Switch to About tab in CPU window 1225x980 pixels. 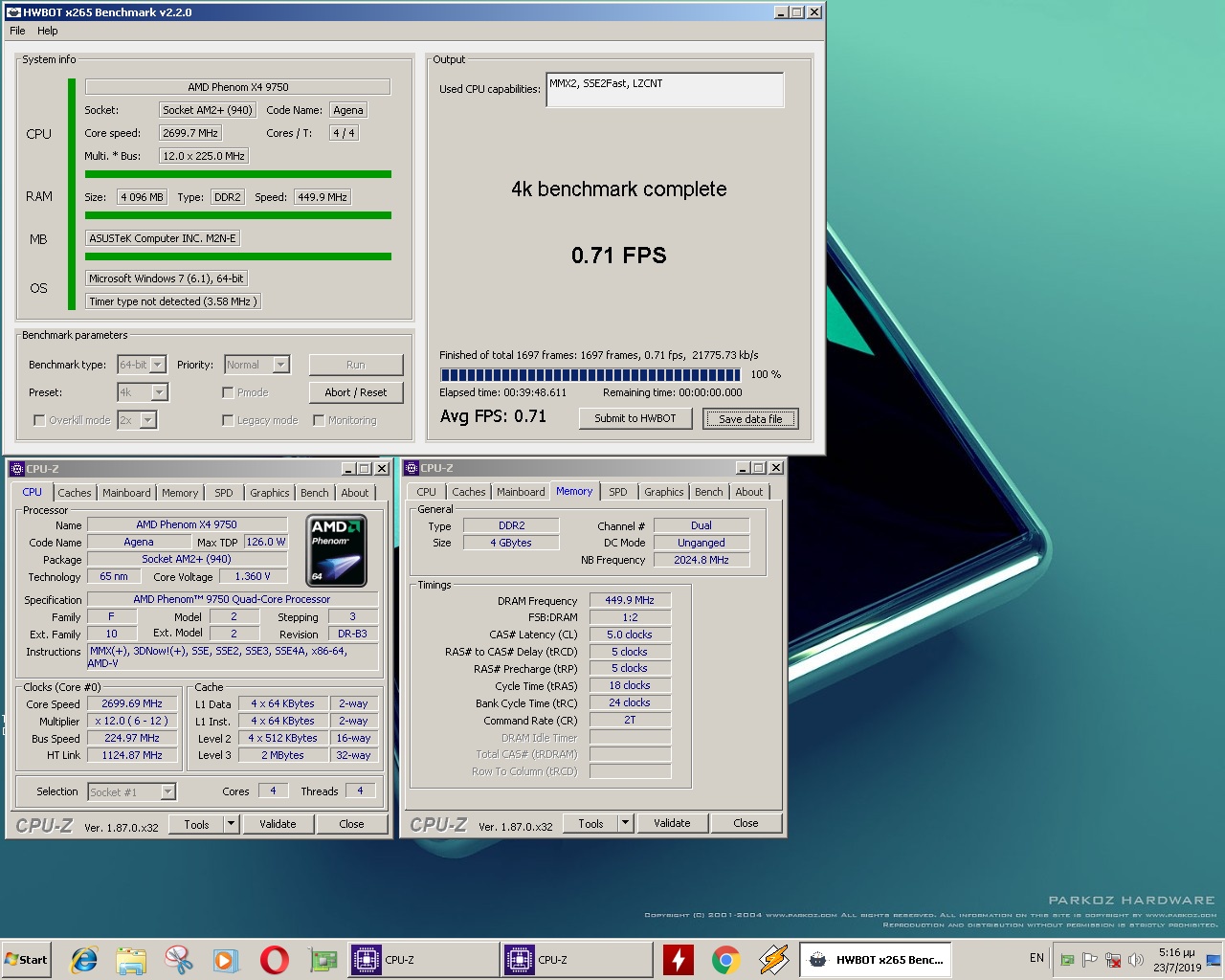[x=355, y=493]
